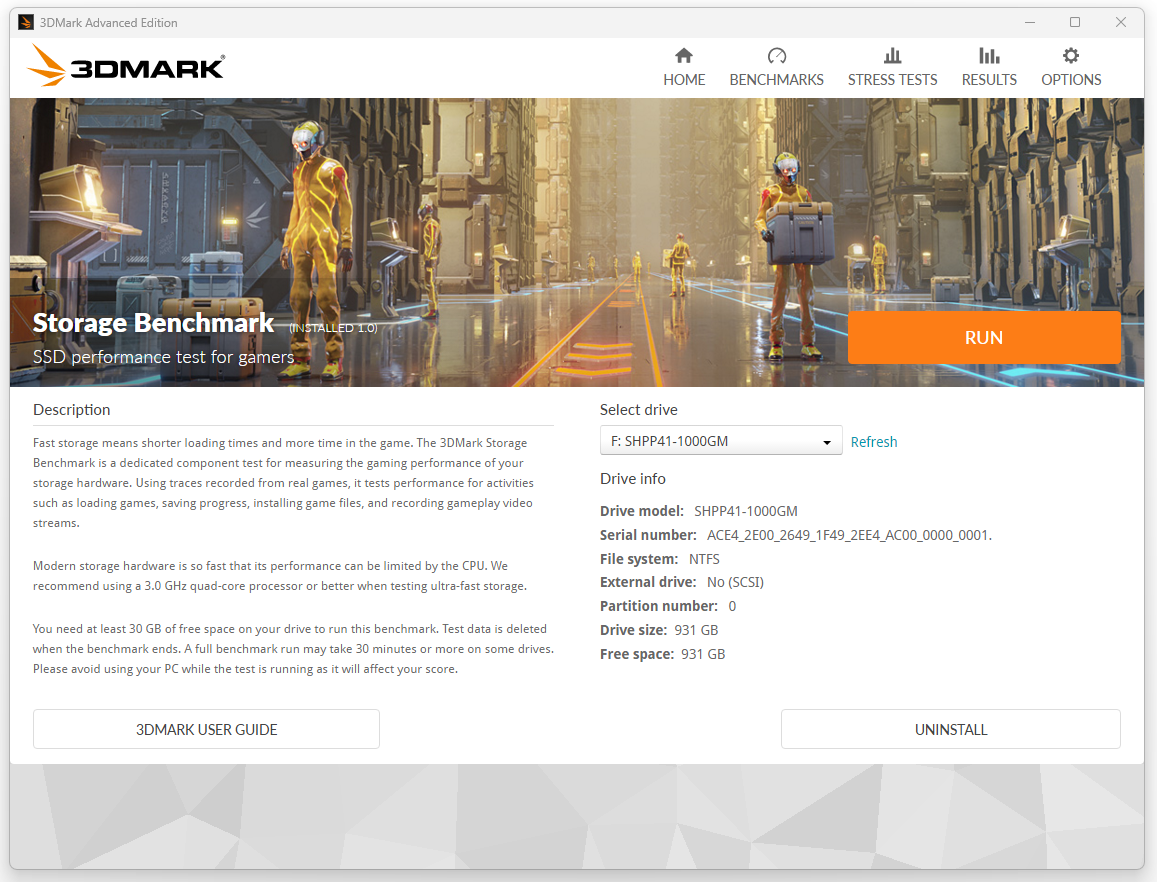Close the 3DMark Advanced Edition window
This screenshot has height=882, width=1157.
[1120, 22]
